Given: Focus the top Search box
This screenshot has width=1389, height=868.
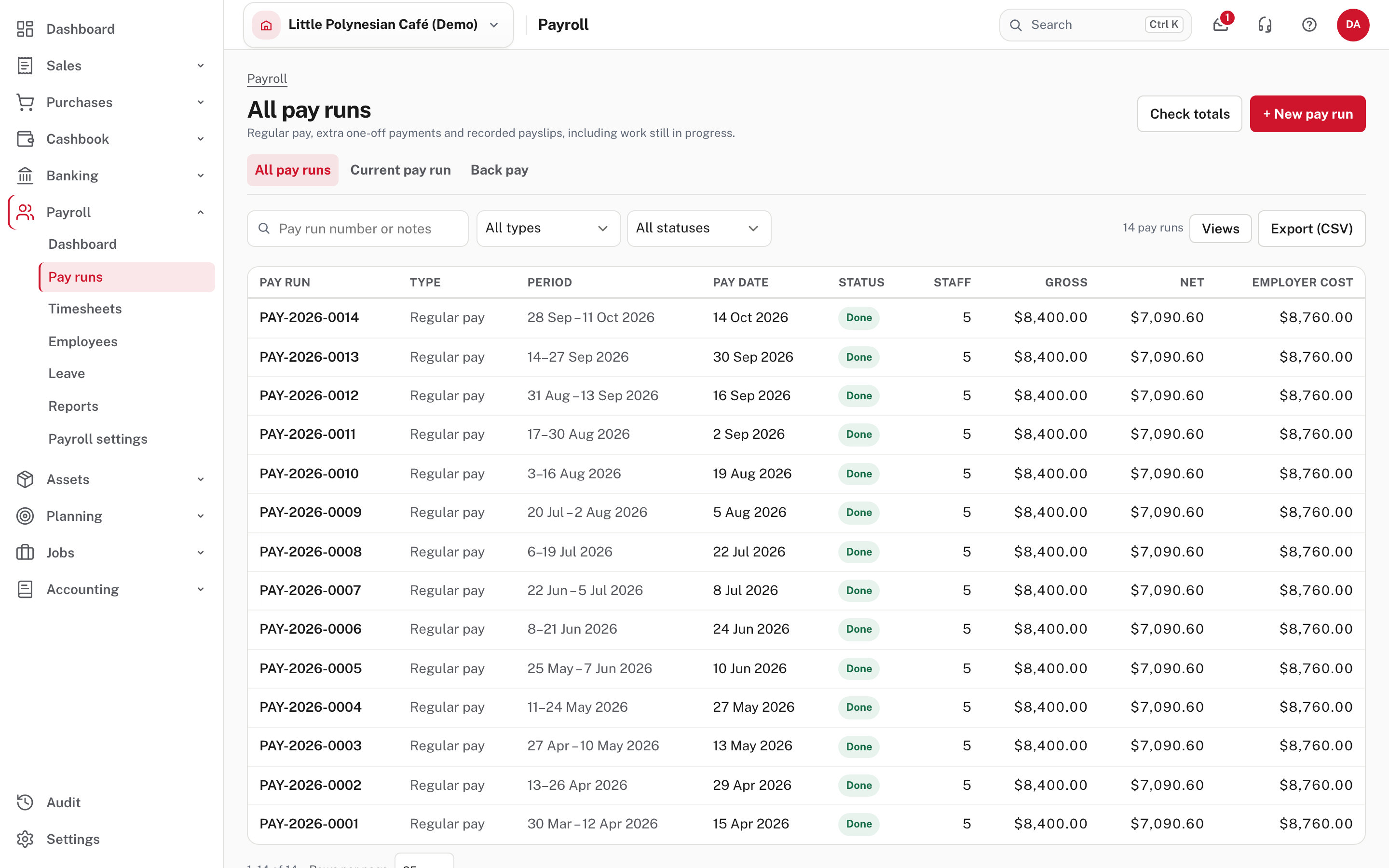Looking at the screenshot, I should 1095,25.
